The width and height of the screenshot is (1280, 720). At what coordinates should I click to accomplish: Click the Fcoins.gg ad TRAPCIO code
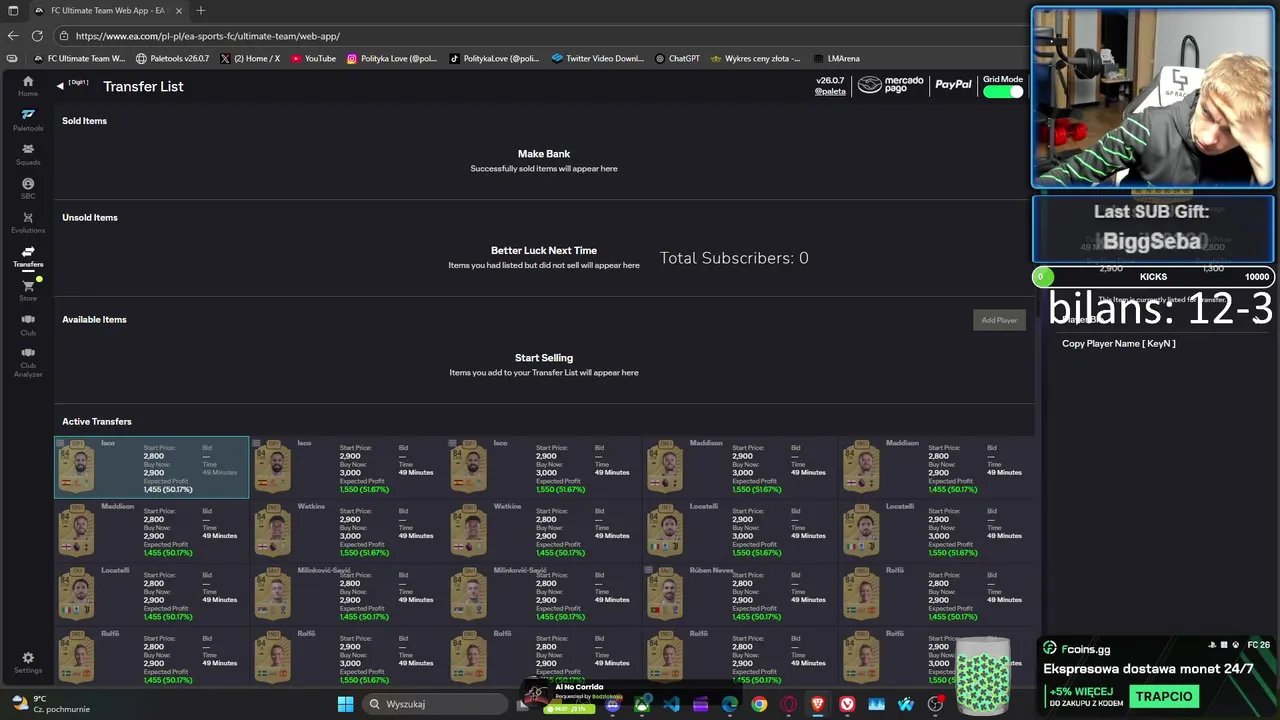coord(1164,696)
